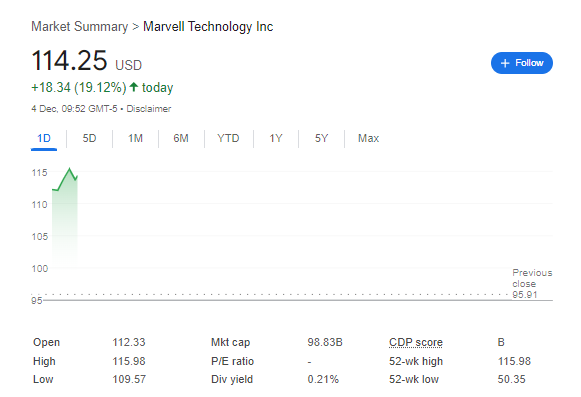The image size is (581, 397).
Task: Click the 52-wk high value 115.98
Action: pyautogui.click(x=514, y=361)
